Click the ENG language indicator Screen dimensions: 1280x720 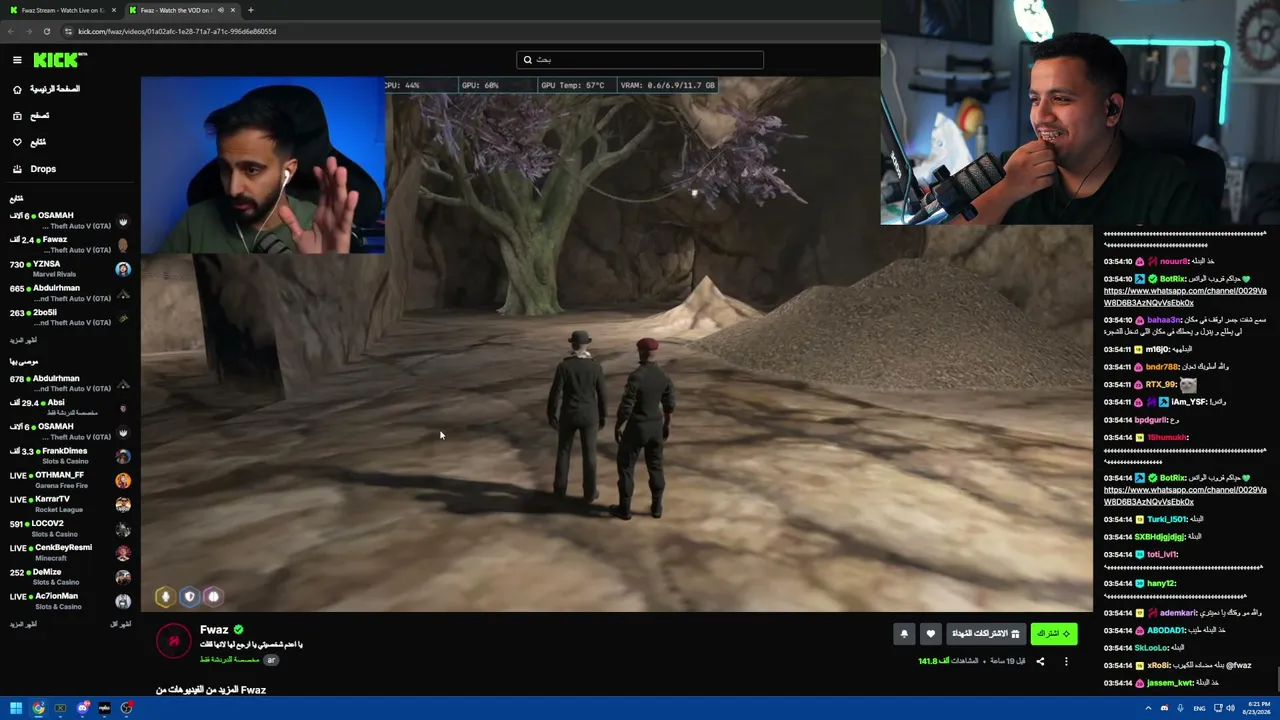click(1199, 708)
